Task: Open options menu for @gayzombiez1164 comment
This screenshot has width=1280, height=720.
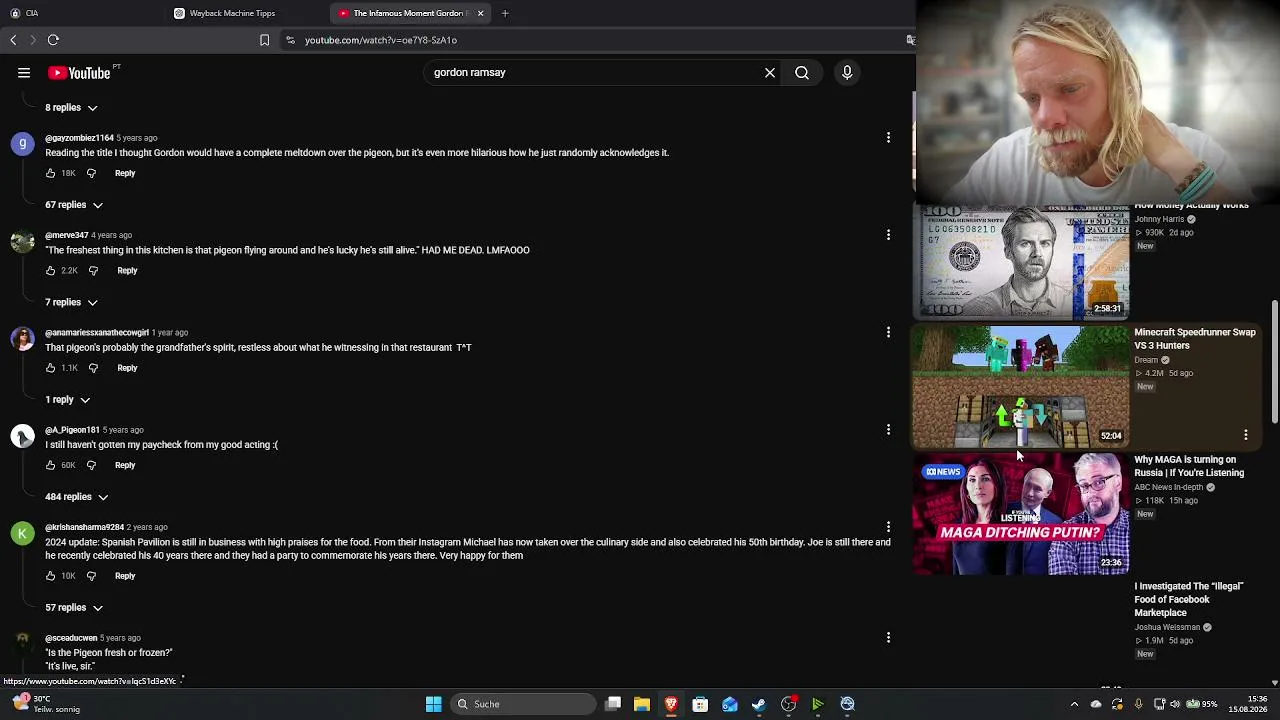Action: (888, 138)
